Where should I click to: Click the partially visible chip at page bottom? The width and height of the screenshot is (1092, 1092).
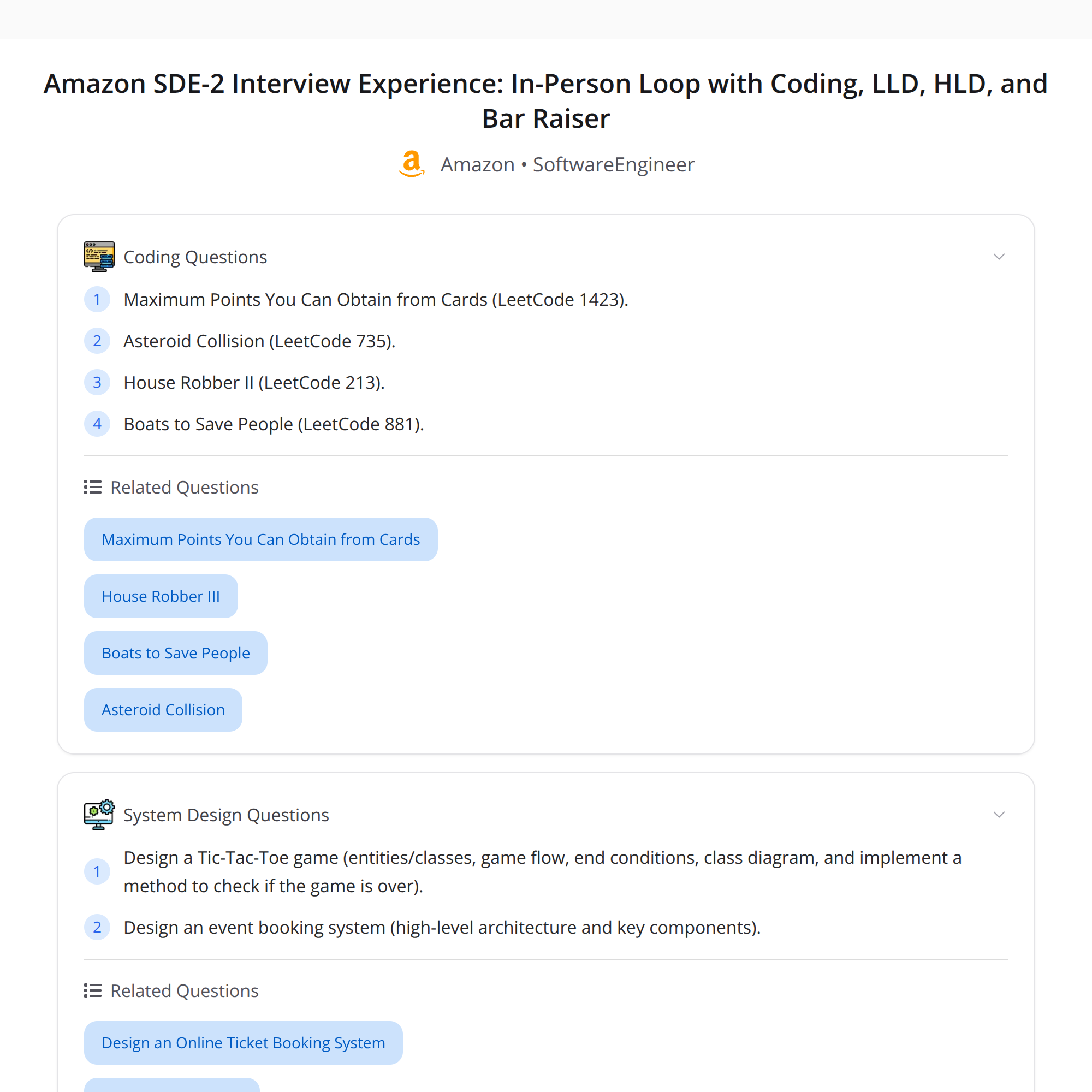(173, 1087)
